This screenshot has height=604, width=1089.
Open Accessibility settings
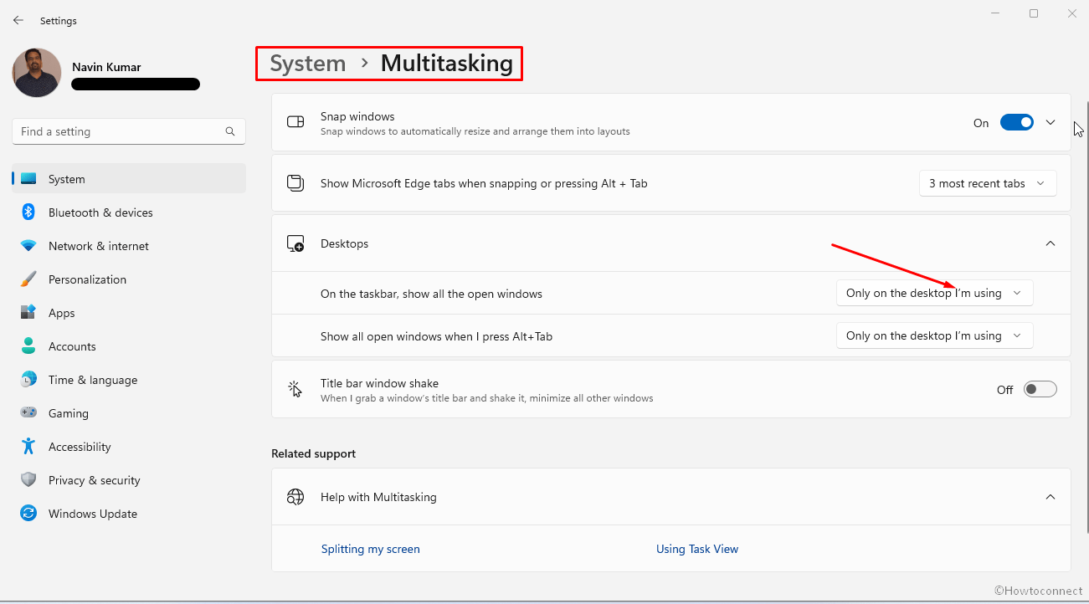point(128,446)
